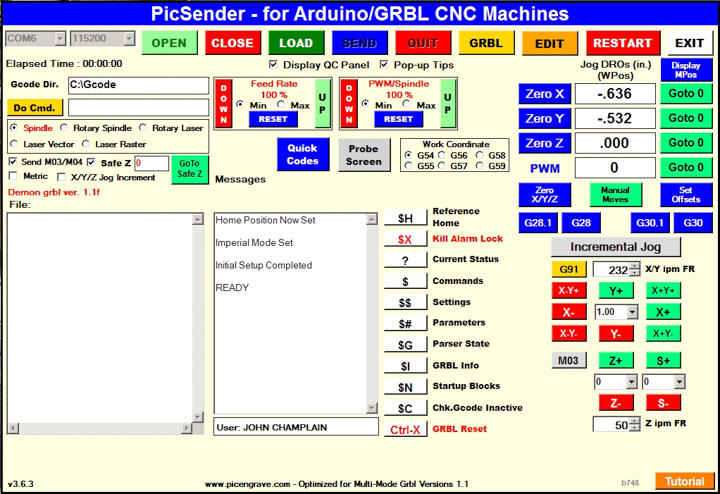Screen dimensions: 720x494
Task: Click the yellow GRBL button
Action: pyautogui.click(x=486, y=43)
